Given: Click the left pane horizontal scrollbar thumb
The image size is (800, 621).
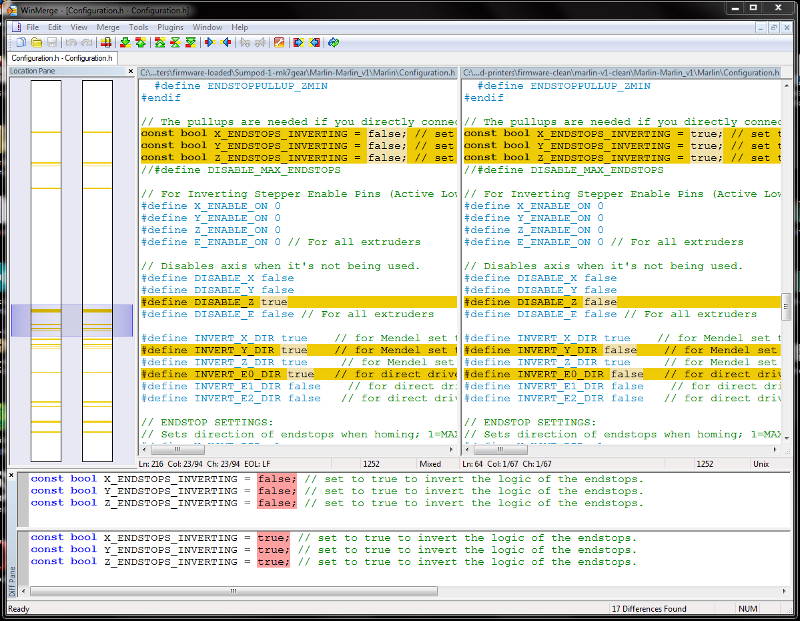Looking at the screenshot, I should [177, 450].
